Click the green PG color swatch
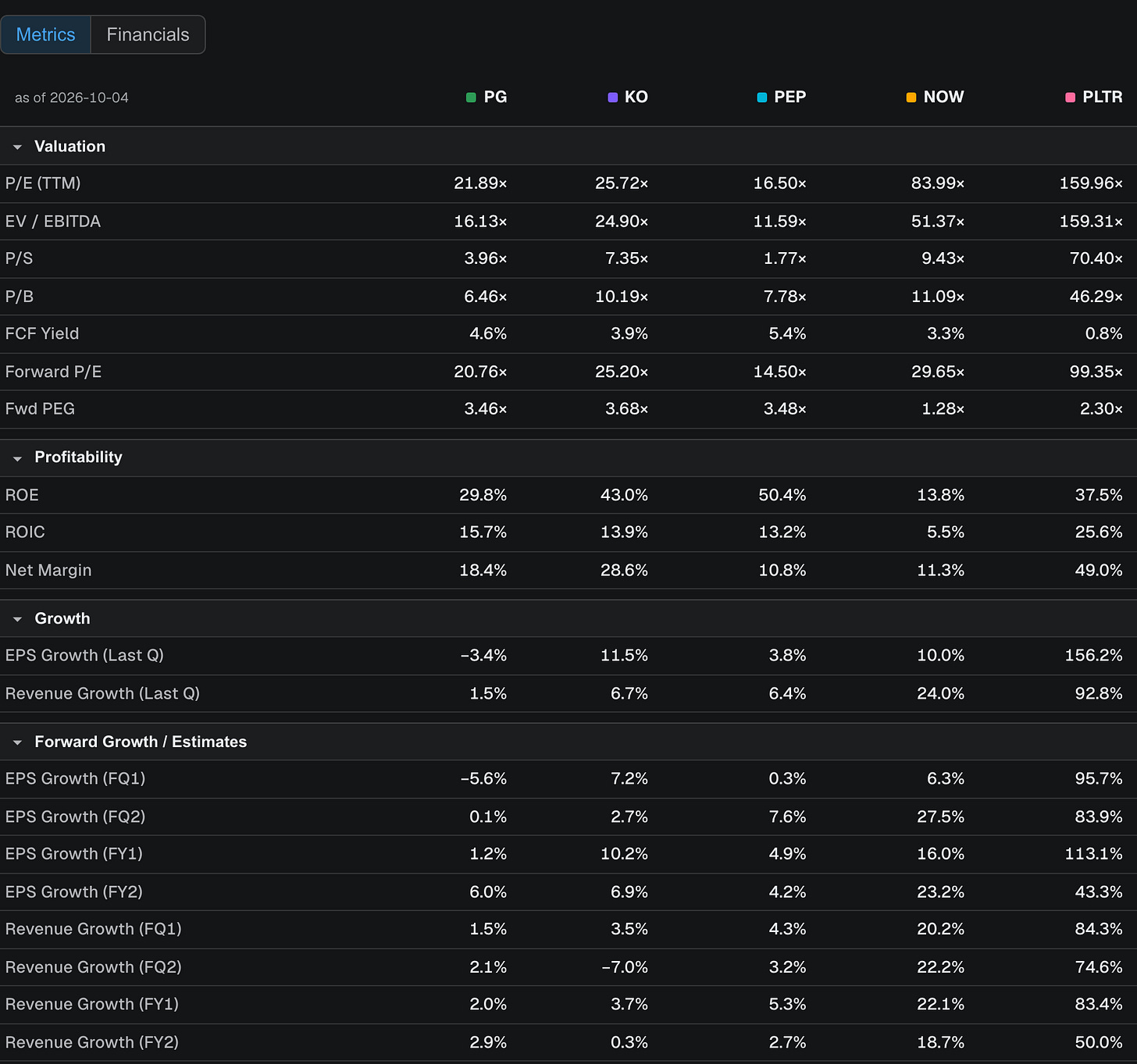Screen dimensions: 1137x1064 tap(471, 98)
